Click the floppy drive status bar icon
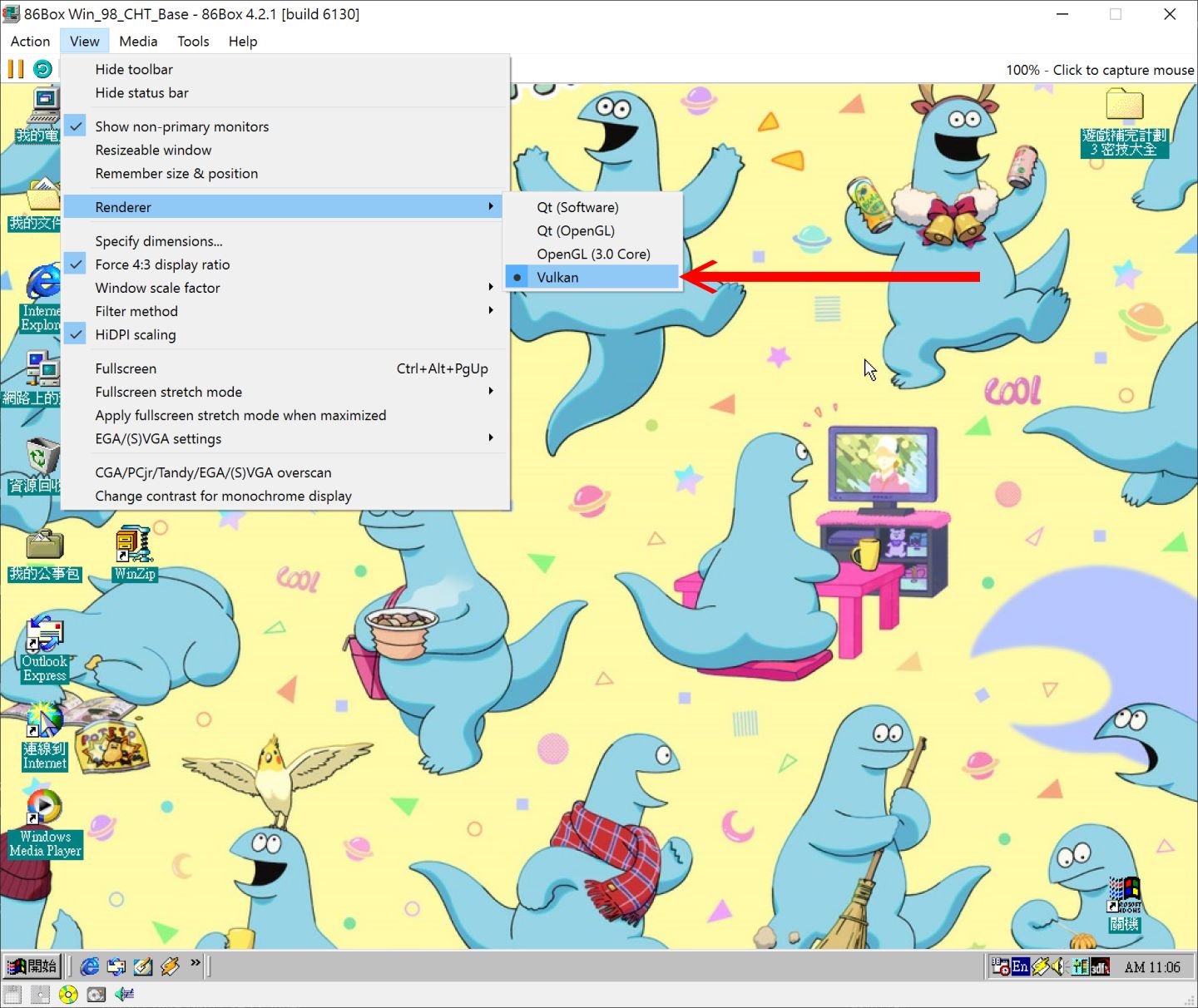Image resolution: width=1198 pixels, height=1008 pixels. [12, 994]
